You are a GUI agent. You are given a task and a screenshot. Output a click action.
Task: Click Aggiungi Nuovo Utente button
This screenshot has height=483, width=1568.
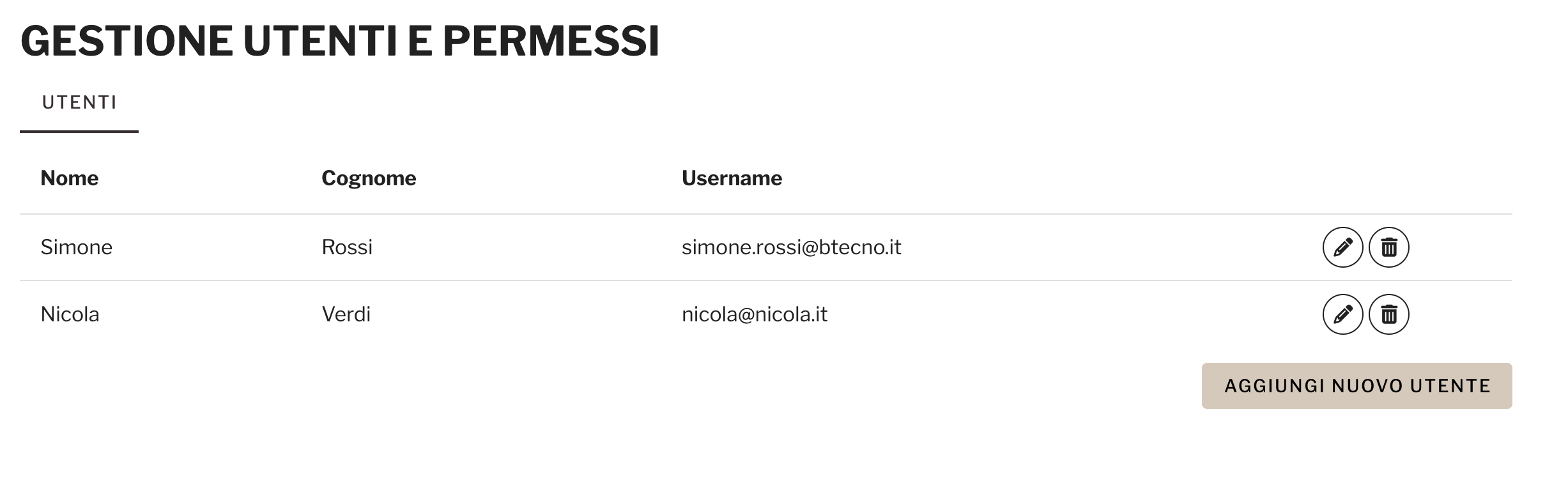click(1357, 386)
